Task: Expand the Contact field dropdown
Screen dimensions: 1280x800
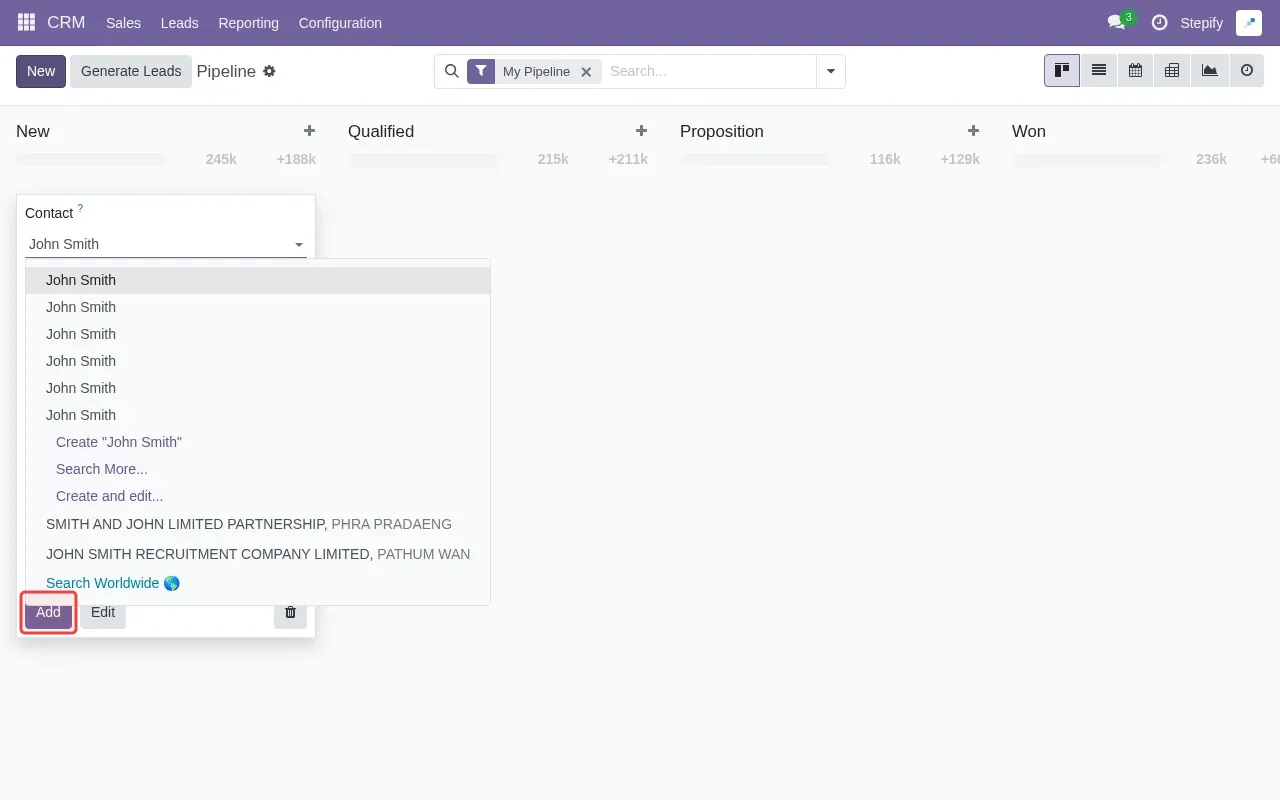Action: [x=298, y=244]
